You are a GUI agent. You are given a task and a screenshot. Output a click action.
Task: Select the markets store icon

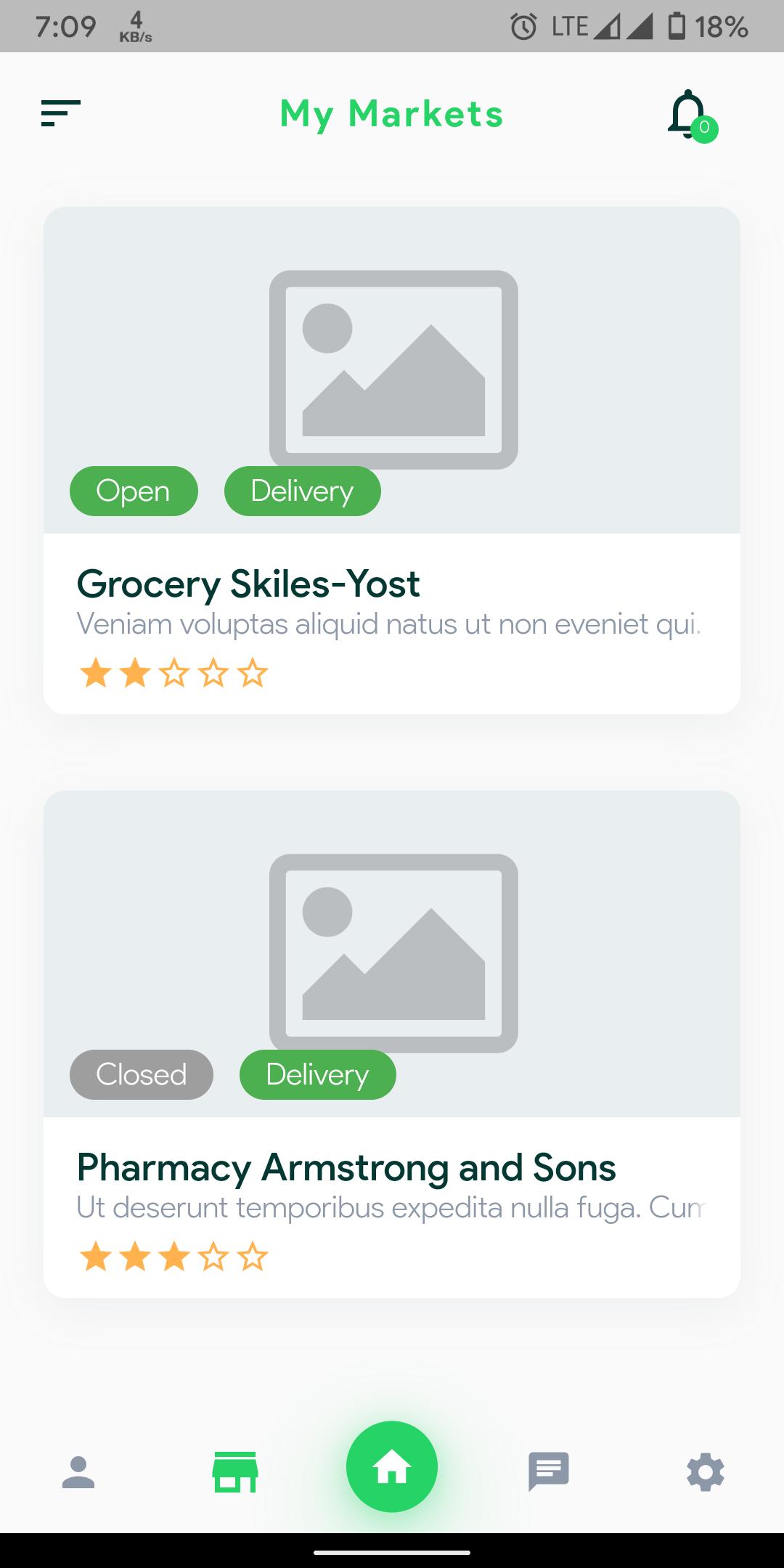point(235,1471)
